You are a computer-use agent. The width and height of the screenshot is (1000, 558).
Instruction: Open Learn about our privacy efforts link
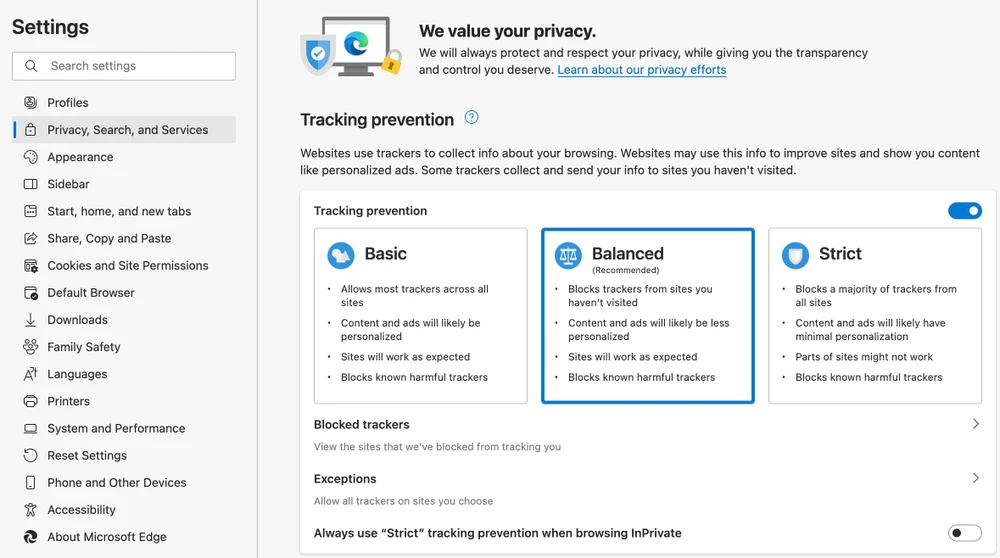641,70
